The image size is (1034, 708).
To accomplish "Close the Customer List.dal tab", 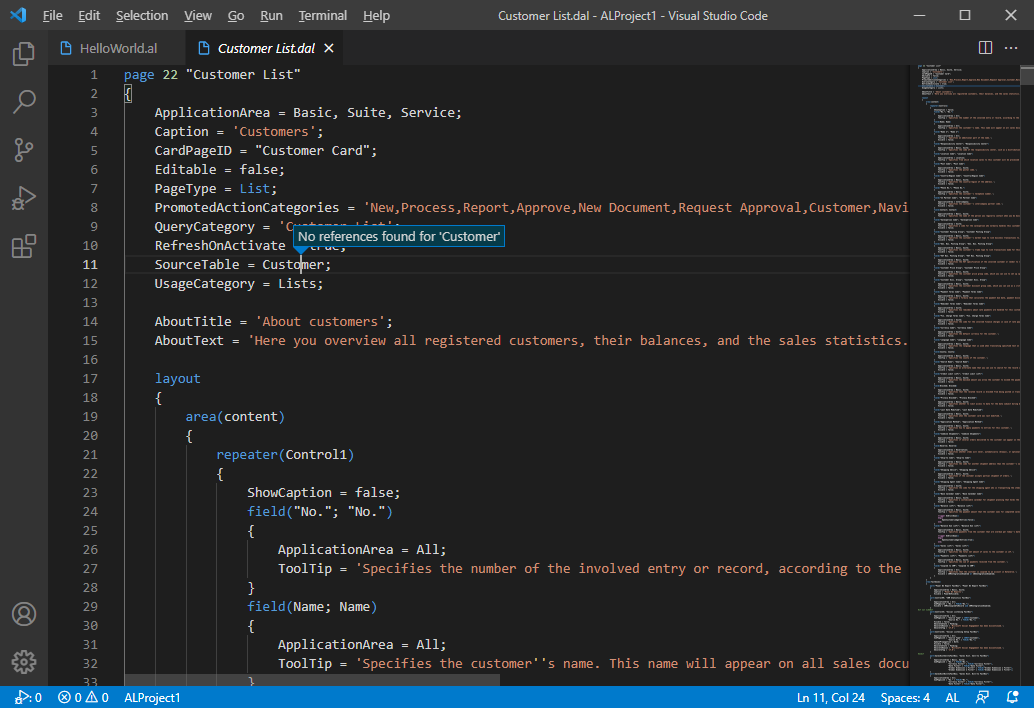I will tap(328, 47).
